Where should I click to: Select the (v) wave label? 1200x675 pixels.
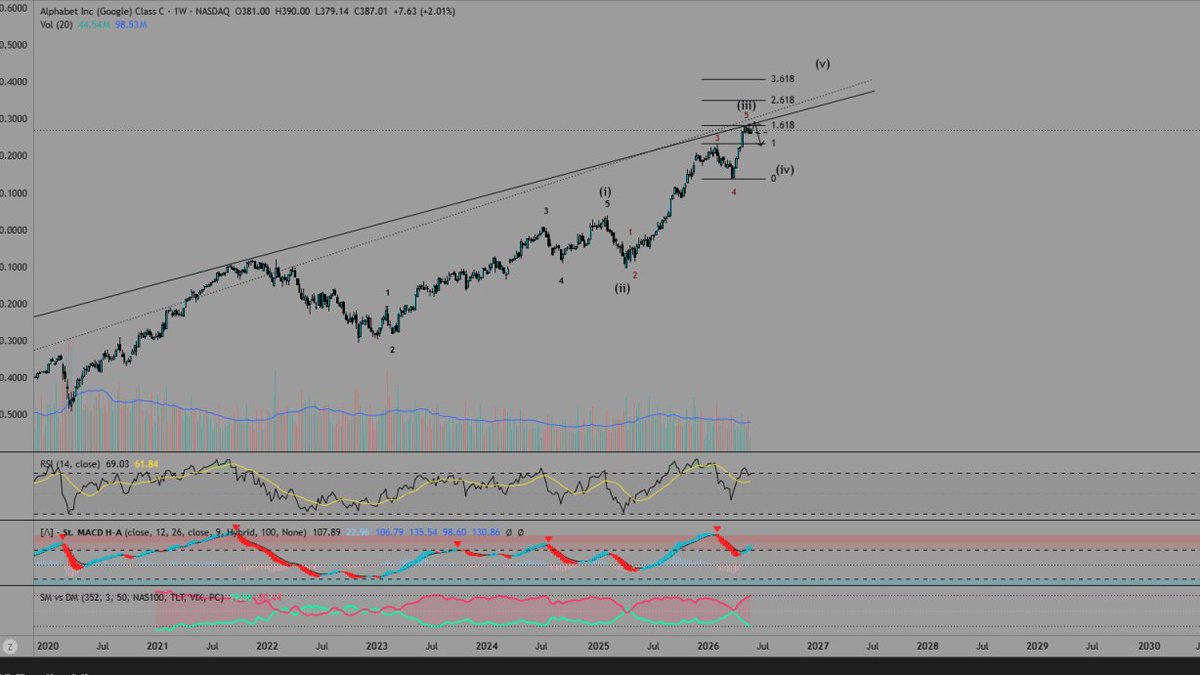coord(822,63)
